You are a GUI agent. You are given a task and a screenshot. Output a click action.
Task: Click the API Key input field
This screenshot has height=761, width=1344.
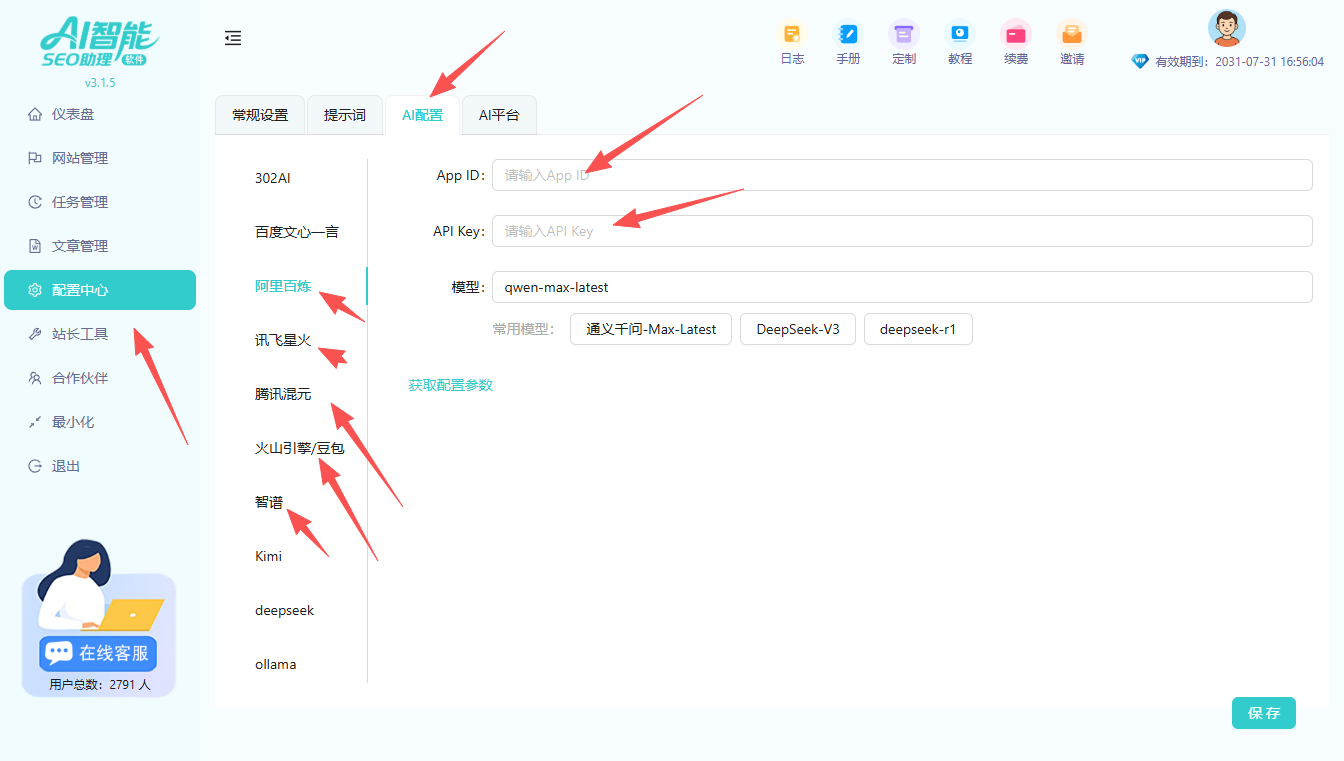[900, 231]
